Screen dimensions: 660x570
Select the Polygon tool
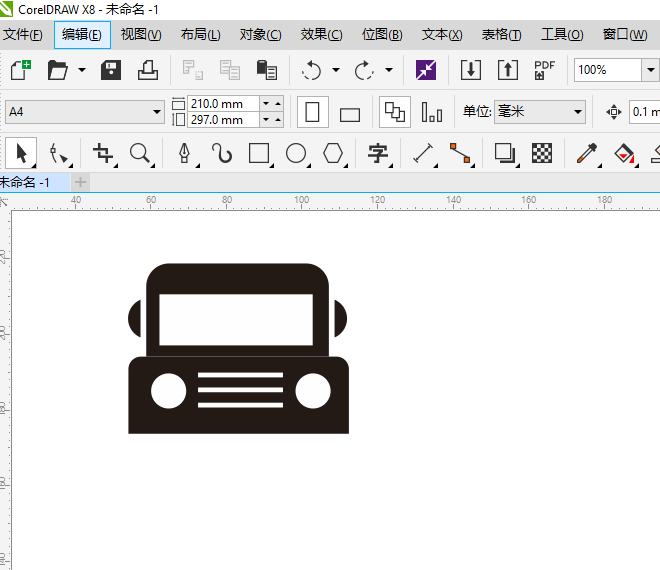point(333,153)
